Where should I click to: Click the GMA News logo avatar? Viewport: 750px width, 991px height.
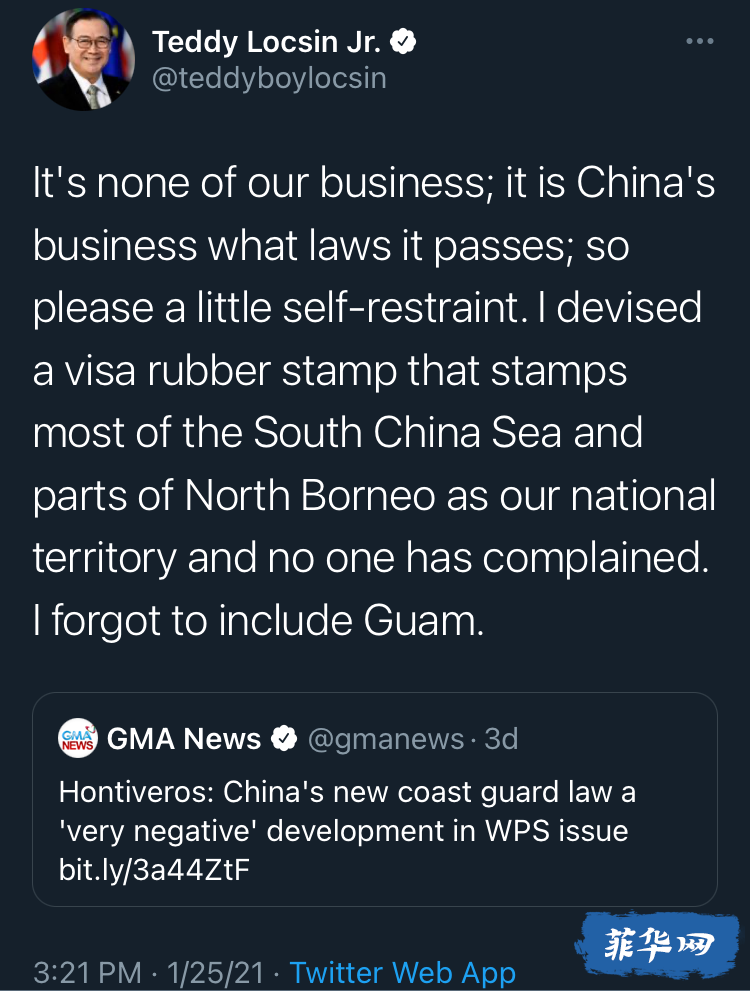pos(78,738)
